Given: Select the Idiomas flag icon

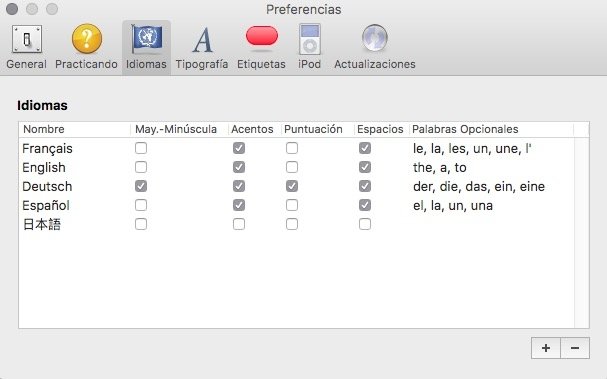Looking at the screenshot, I should coord(147,39).
